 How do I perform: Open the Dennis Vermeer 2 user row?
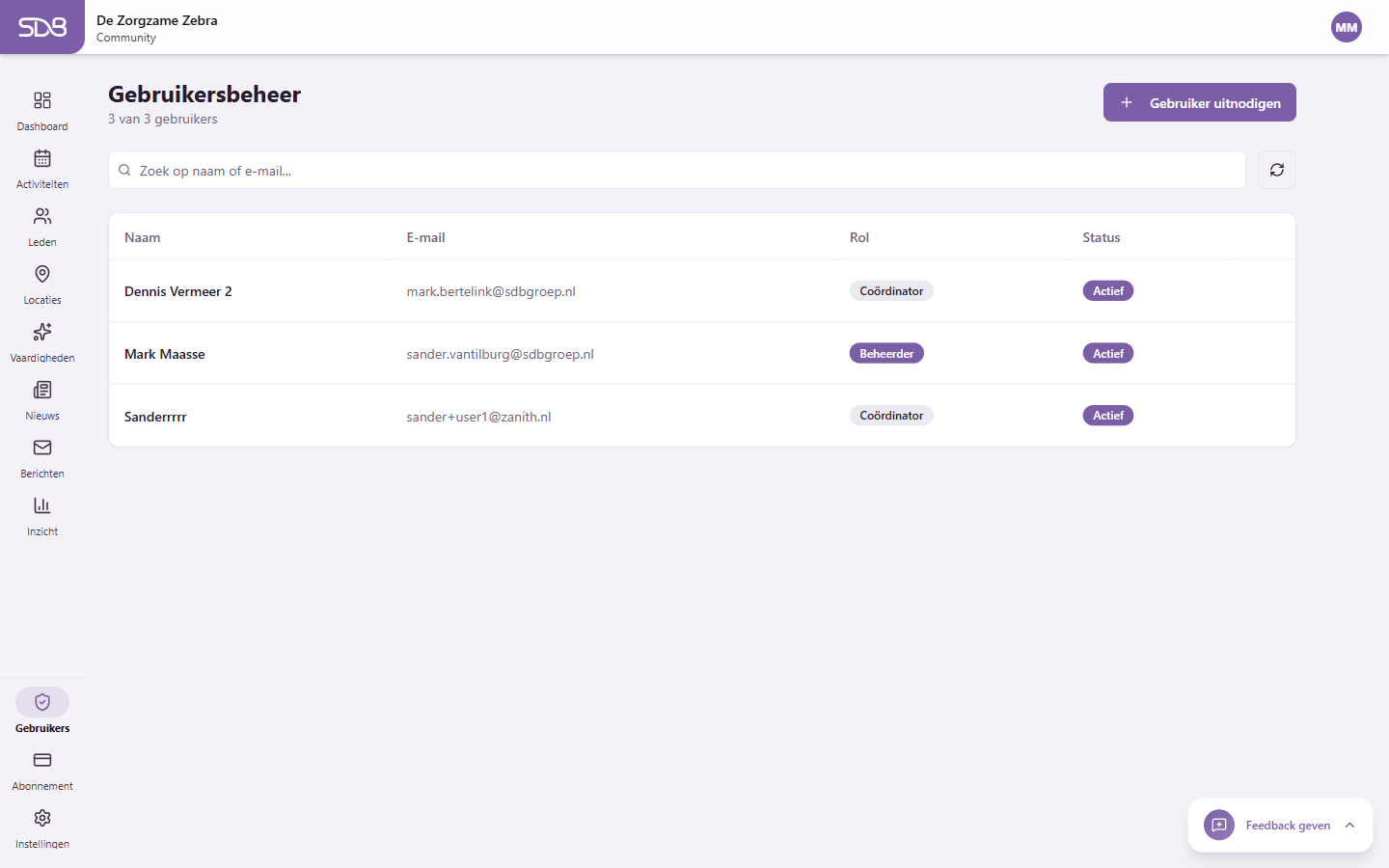click(178, 291)
